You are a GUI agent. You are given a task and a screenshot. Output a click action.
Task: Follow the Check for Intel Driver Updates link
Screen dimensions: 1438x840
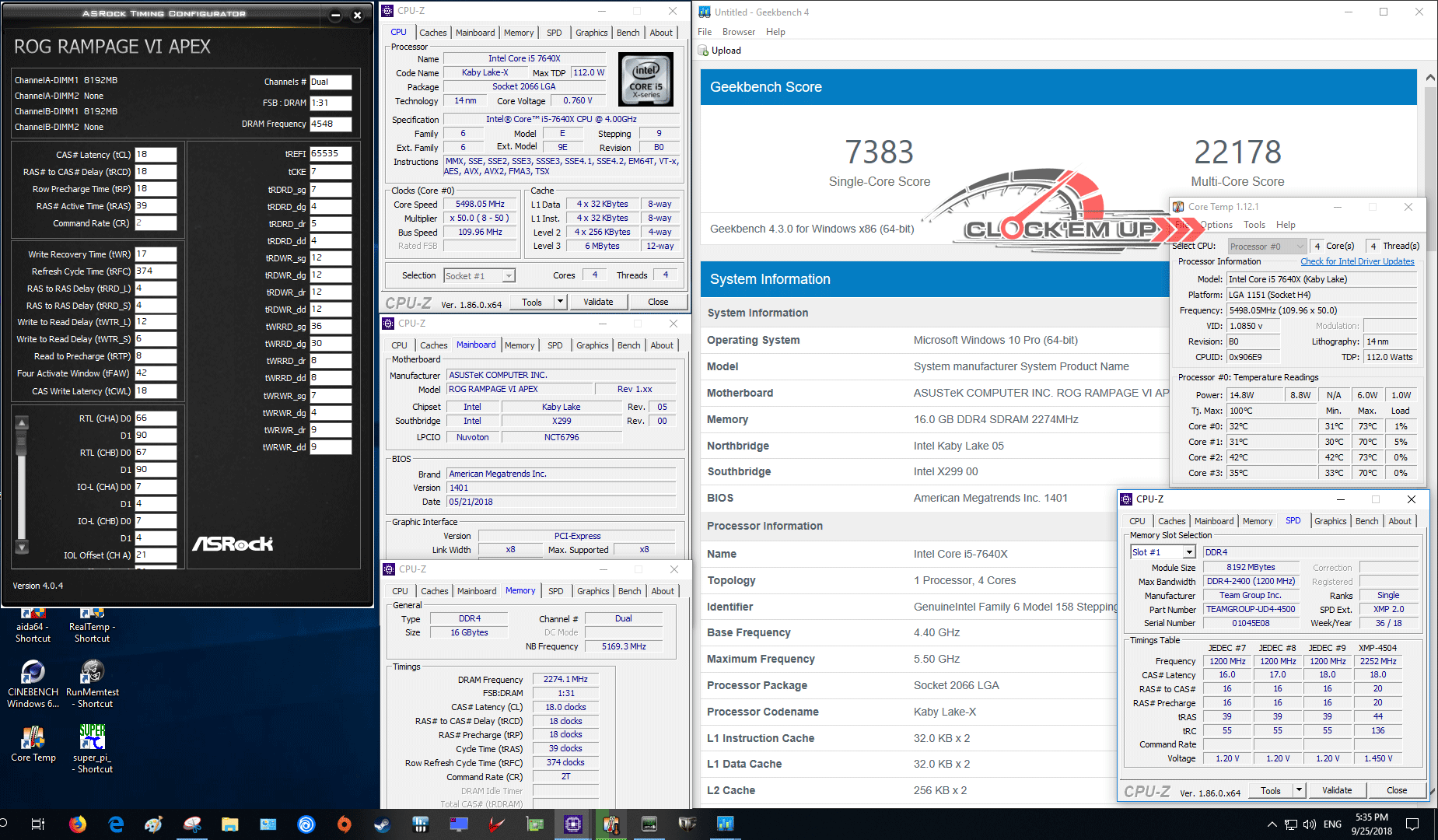1357,261
